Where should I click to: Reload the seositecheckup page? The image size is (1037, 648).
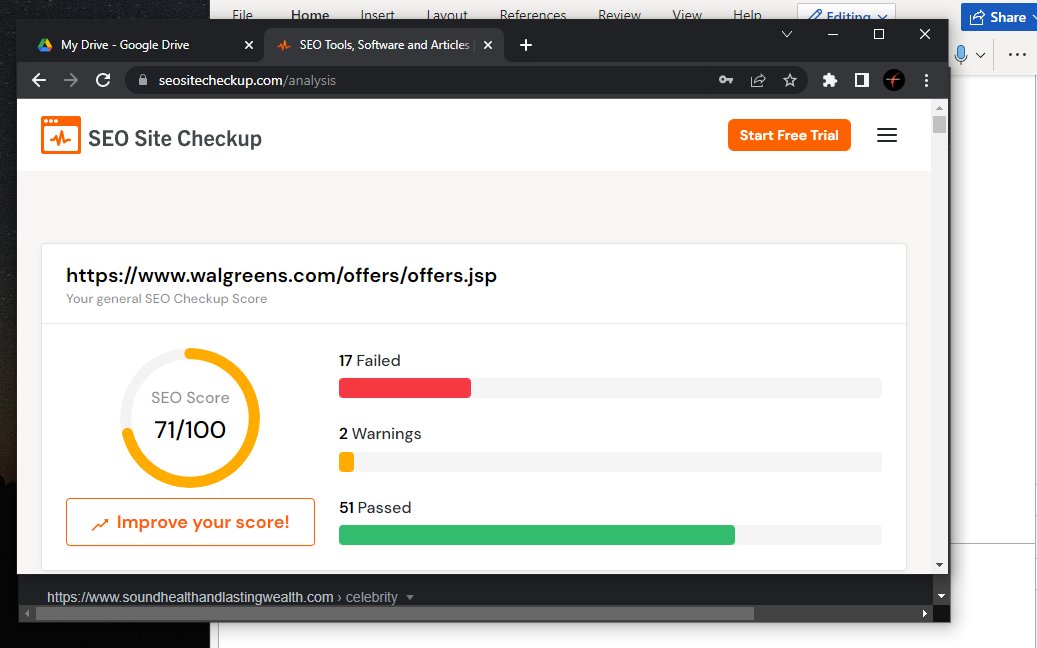coord(103,80)
